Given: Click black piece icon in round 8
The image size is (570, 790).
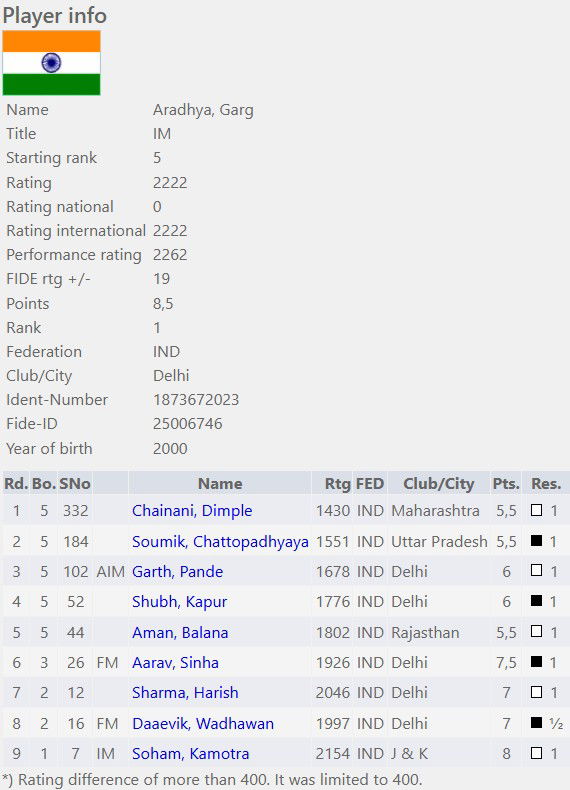Looking at the screenshot, I should [537, 722].
